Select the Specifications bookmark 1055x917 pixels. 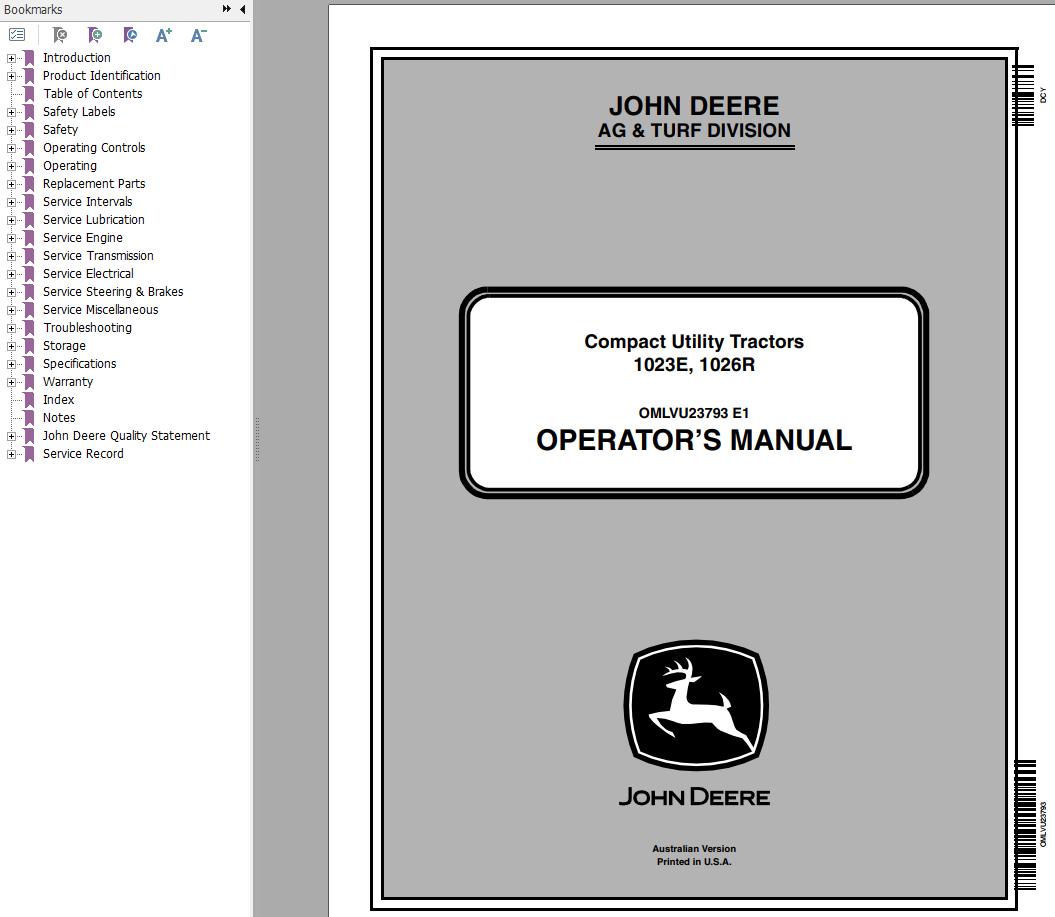tap(79, 364)
